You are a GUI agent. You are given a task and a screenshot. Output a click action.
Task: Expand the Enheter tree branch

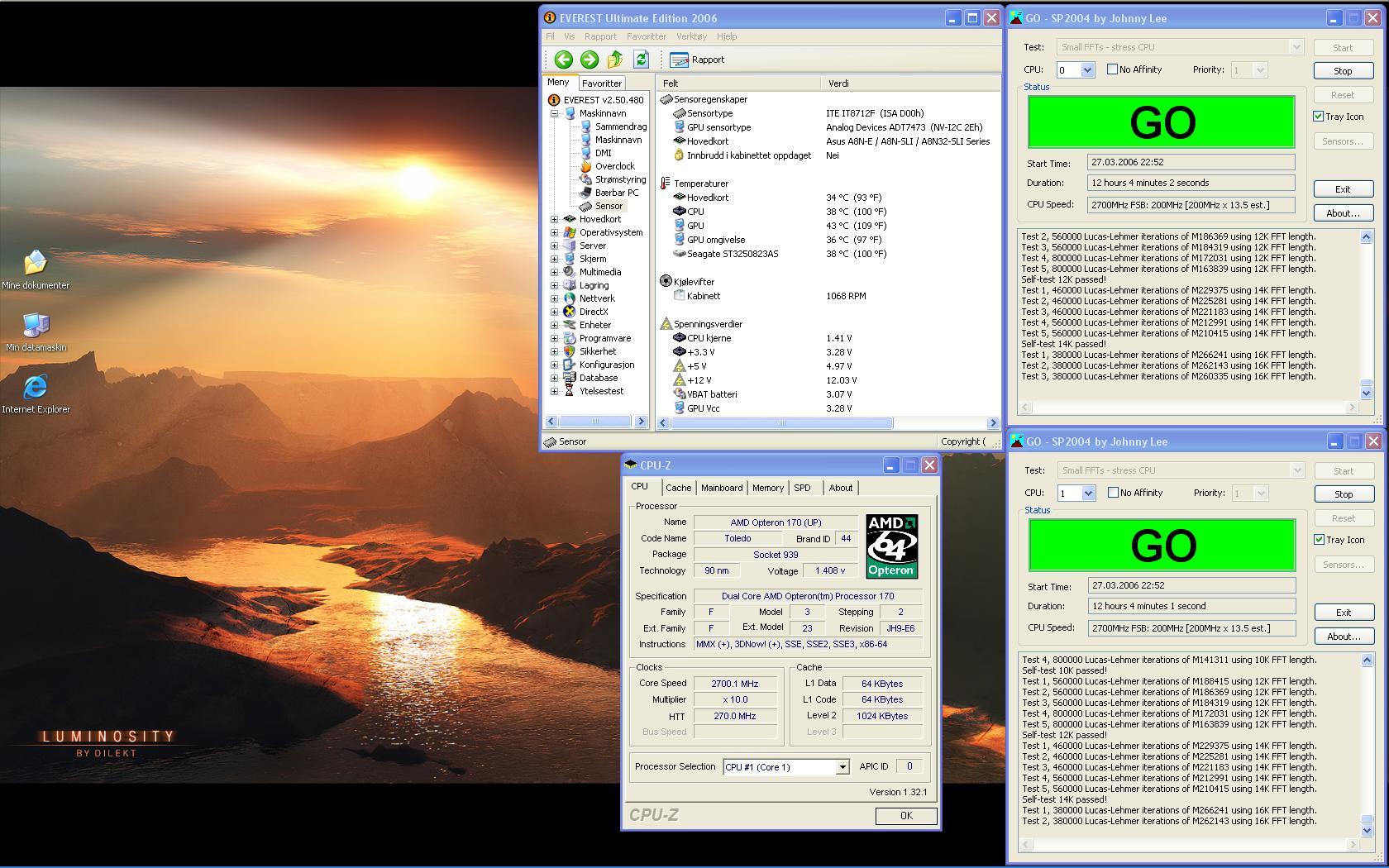[554, 325]
